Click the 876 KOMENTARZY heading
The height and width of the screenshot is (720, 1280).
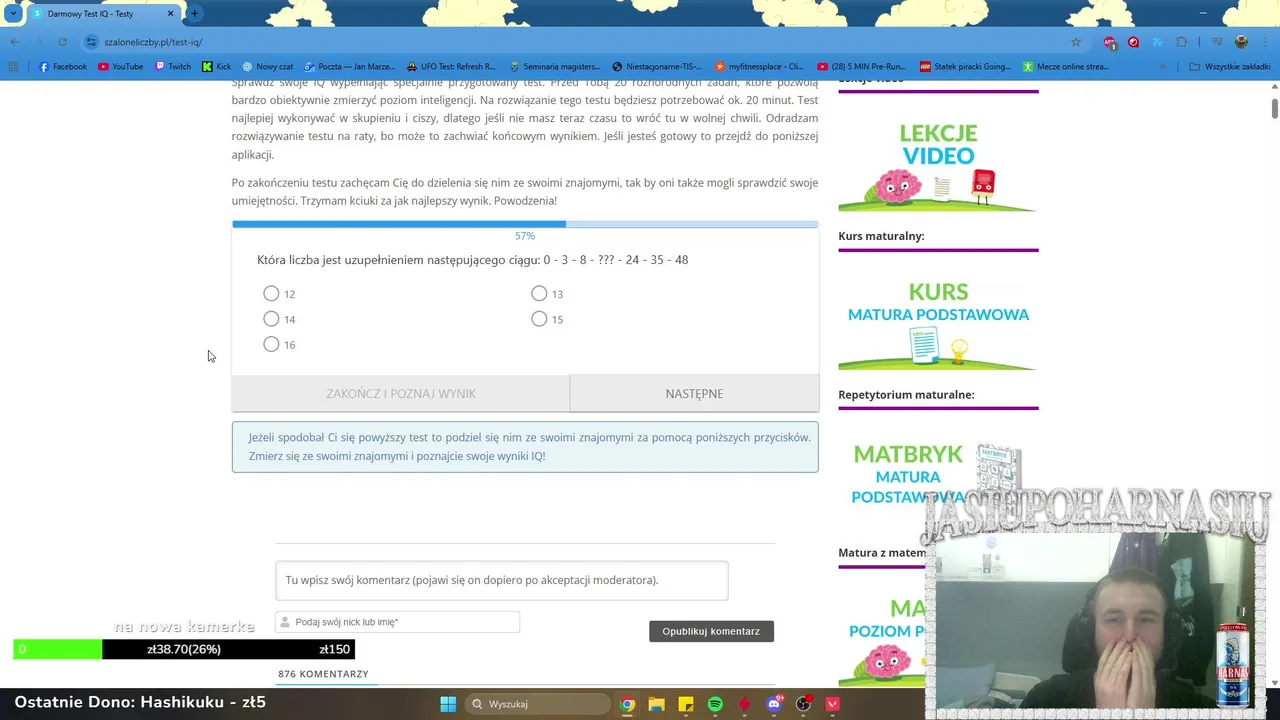(x=323, y=674)
